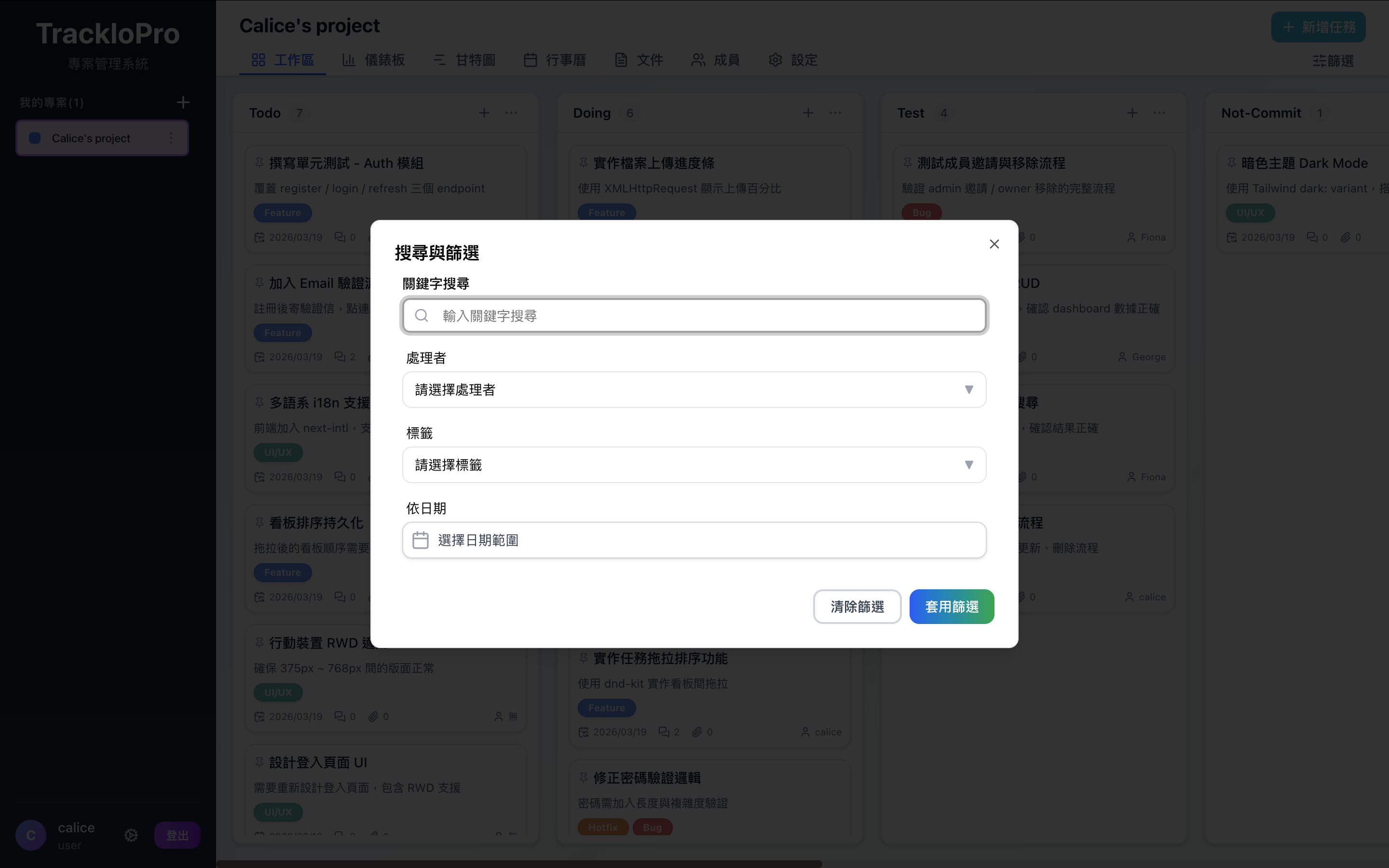Click the search magnifier icon in the keyword field
Viewport: 1389px width, 868px height.
(x=422, y=315)
